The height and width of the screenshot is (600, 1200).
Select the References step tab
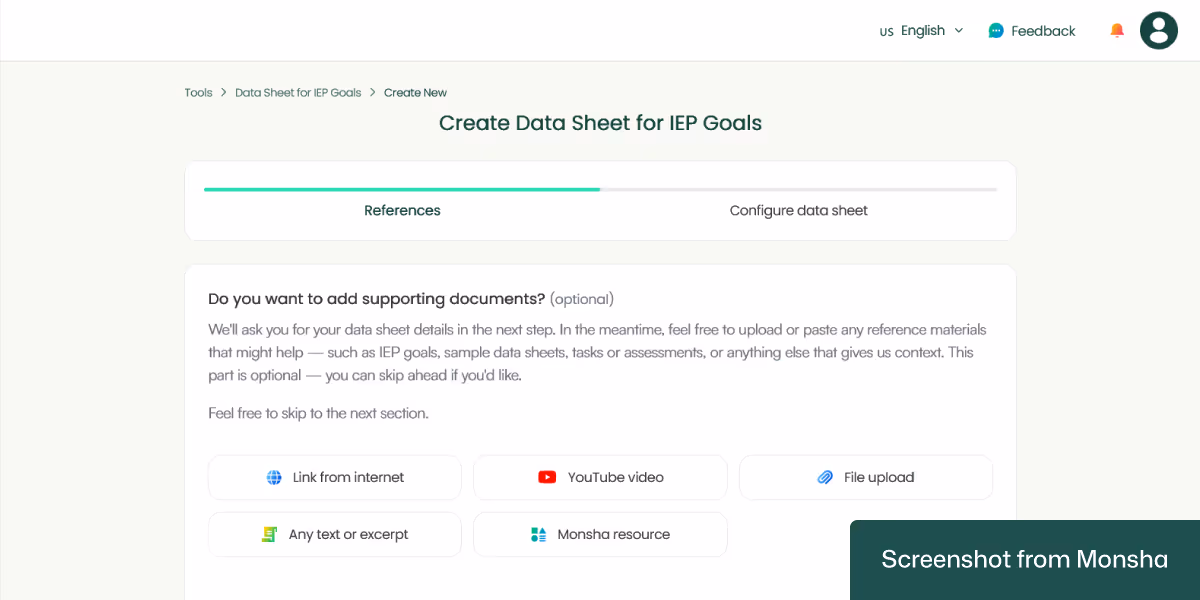(x=402, y=211)
